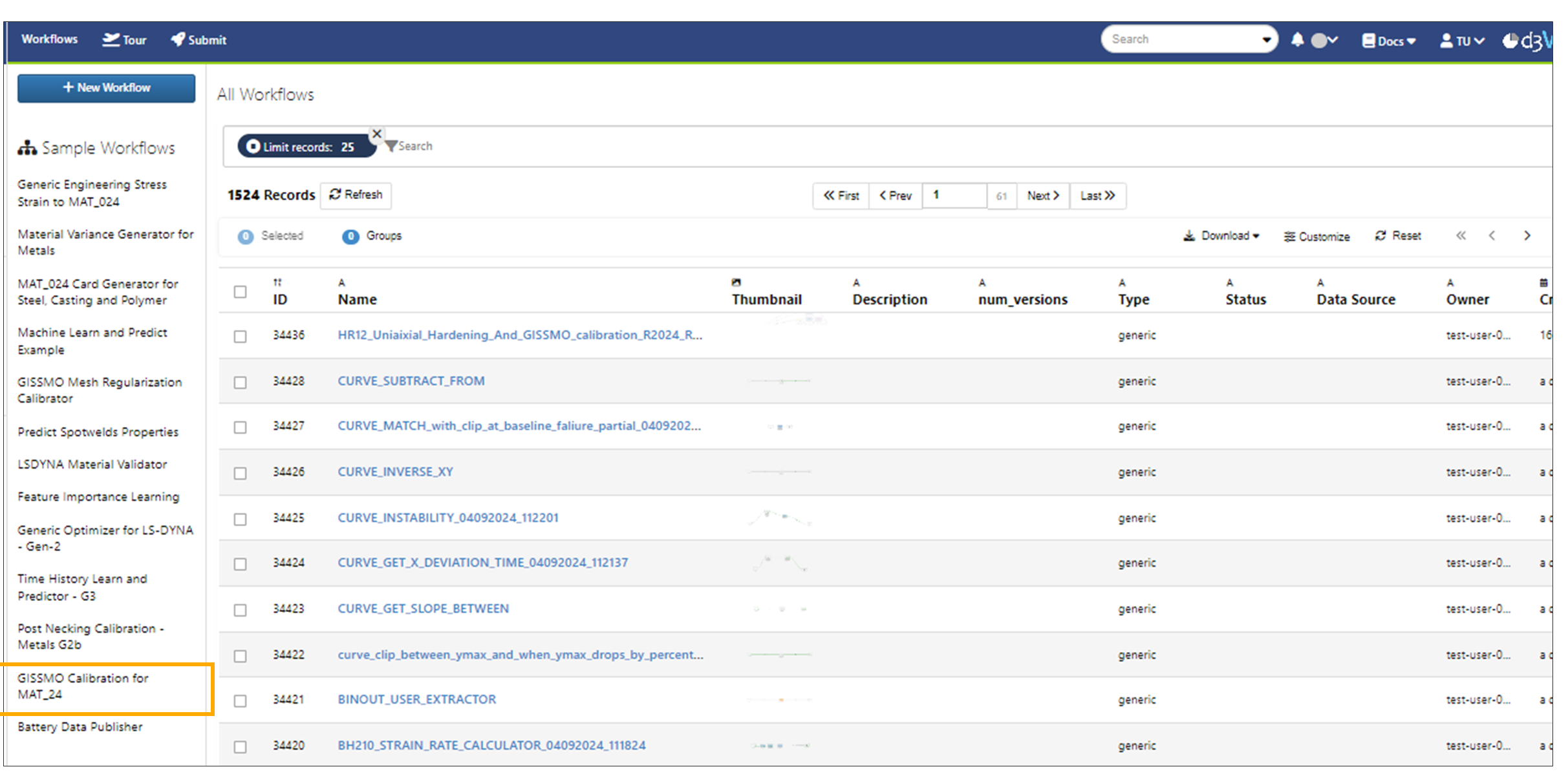The width and height of the screenshot is (1568, 780).
Task: Open the TU user account dropdown
Action: (x=1461, y=40)
